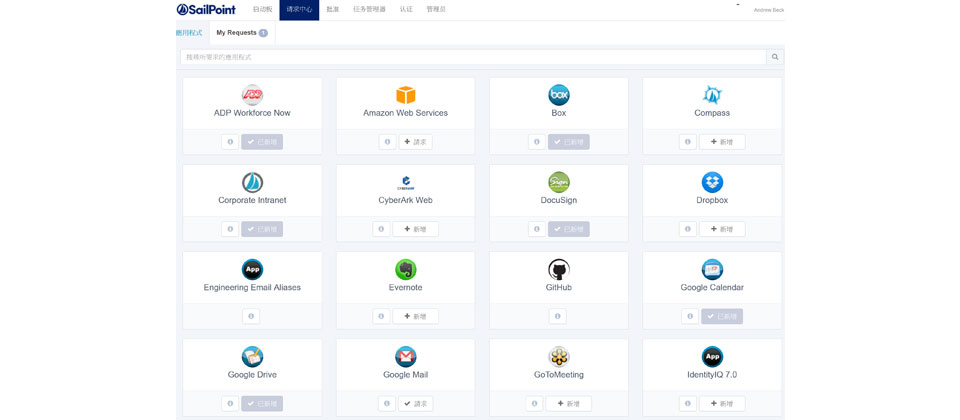This screenshot has width=960, height=420.
Task: View info for CyberArk Web
Action: coord(381,229)
